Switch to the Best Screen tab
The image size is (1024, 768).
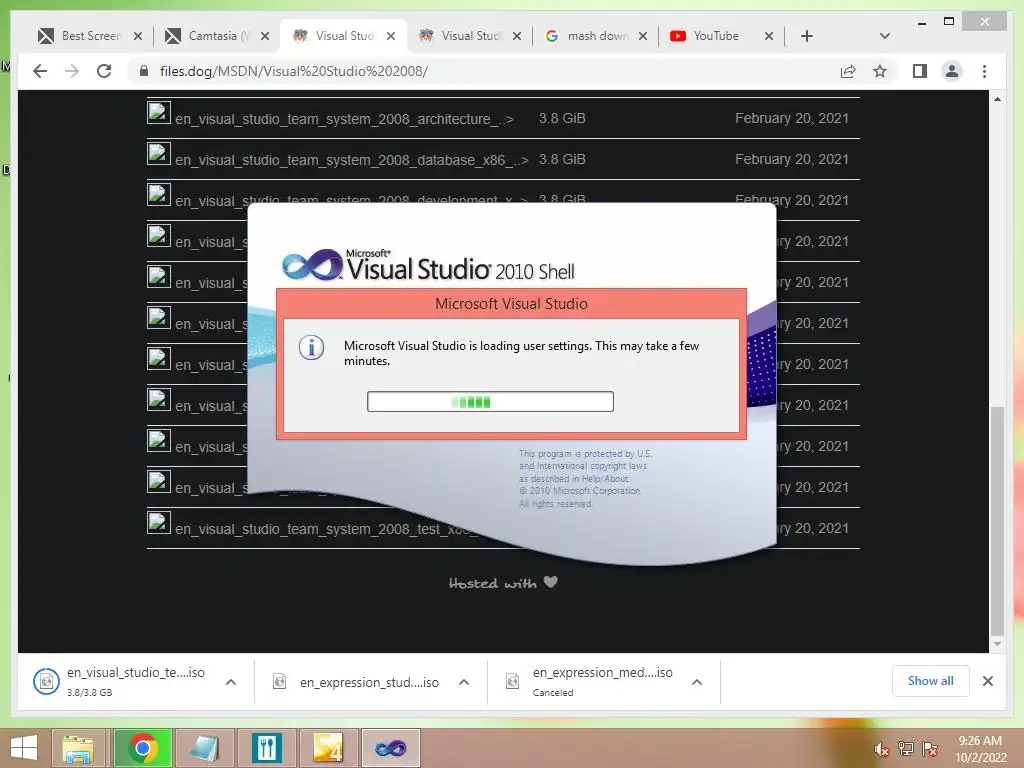coord(90,36)
